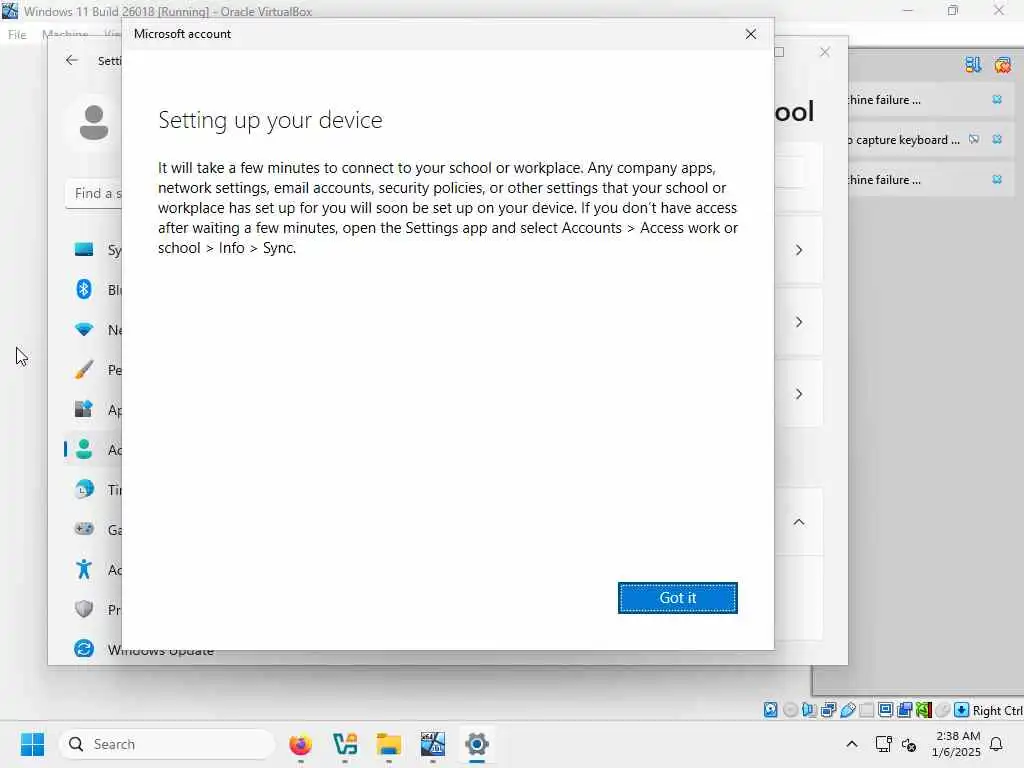
Task: Click the Settings gear taskbar icon
Action: click(477, 744)
